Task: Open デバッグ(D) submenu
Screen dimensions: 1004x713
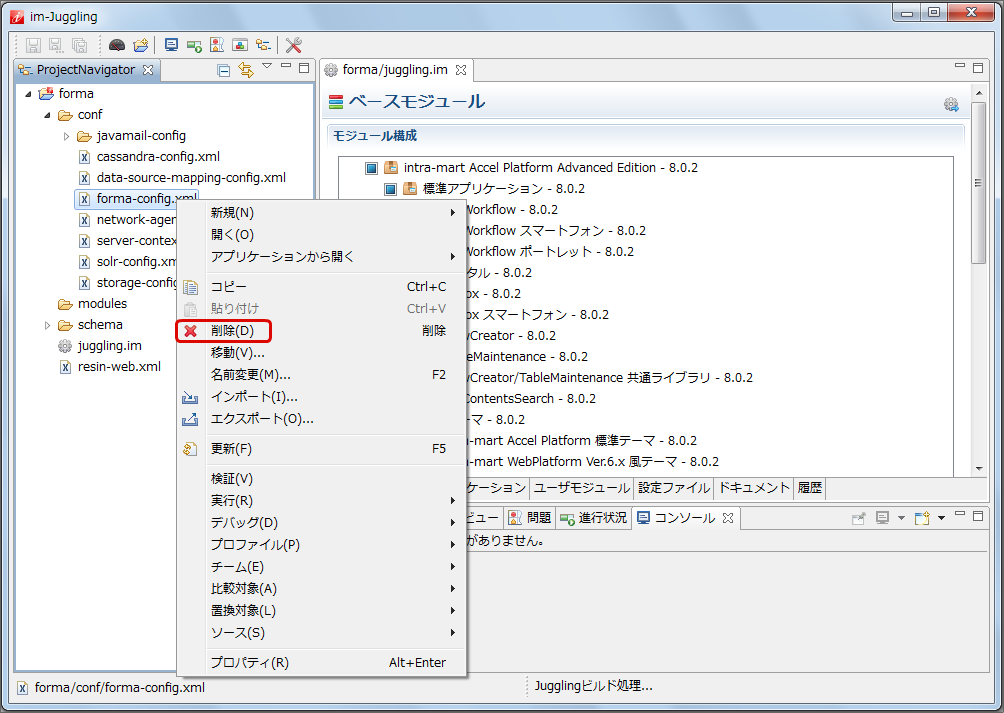Action: [x=321, y=522]
